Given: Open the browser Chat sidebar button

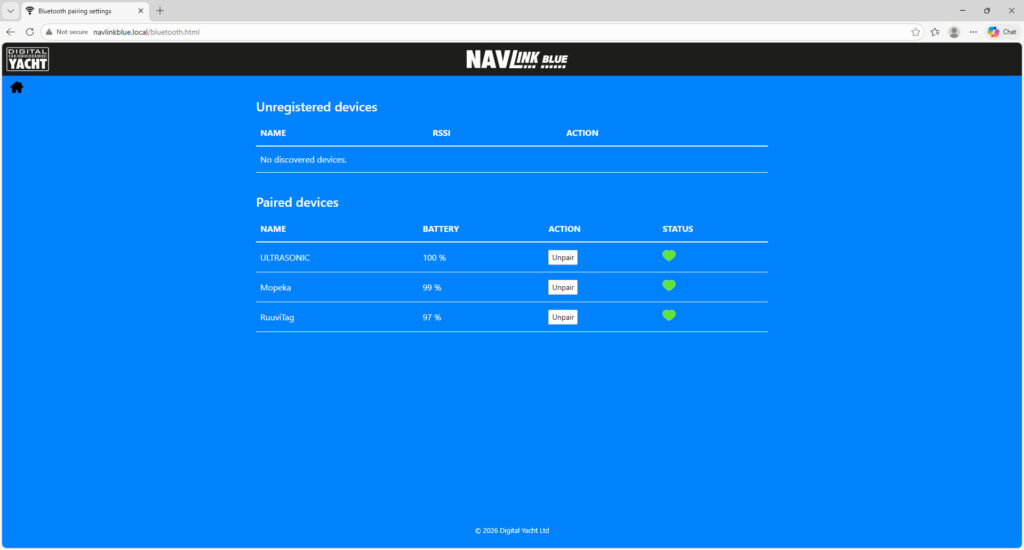Looking at the screenshot, I should click(x=1002, y=32).
